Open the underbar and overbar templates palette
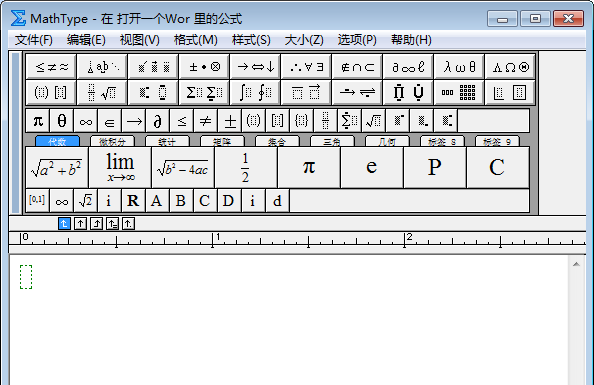The width and height of the screenshot is (594, 385). [306, 92]
